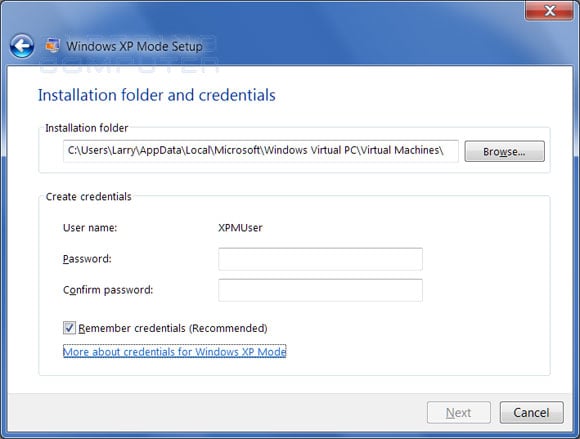Open the Browse folder dialog
Image resolution: width=580 pixels, height=439 pixels.
(505, 151)
